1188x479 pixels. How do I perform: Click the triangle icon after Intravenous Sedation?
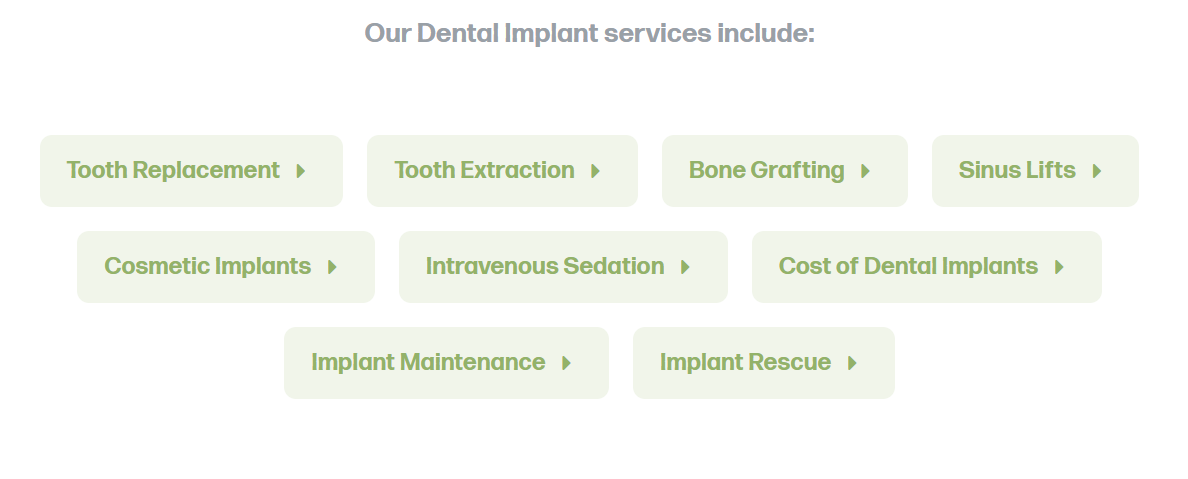click(x=685, y=267)
